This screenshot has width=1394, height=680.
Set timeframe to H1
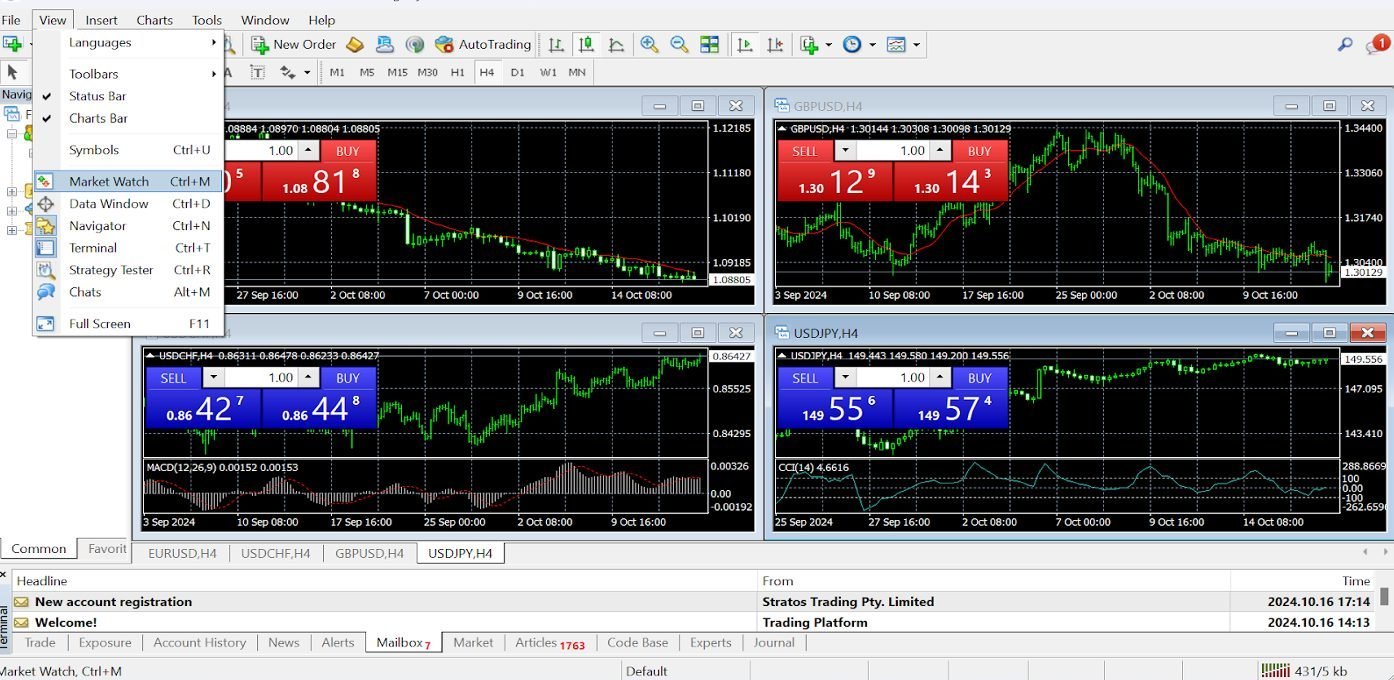click(x=457, y=72)
